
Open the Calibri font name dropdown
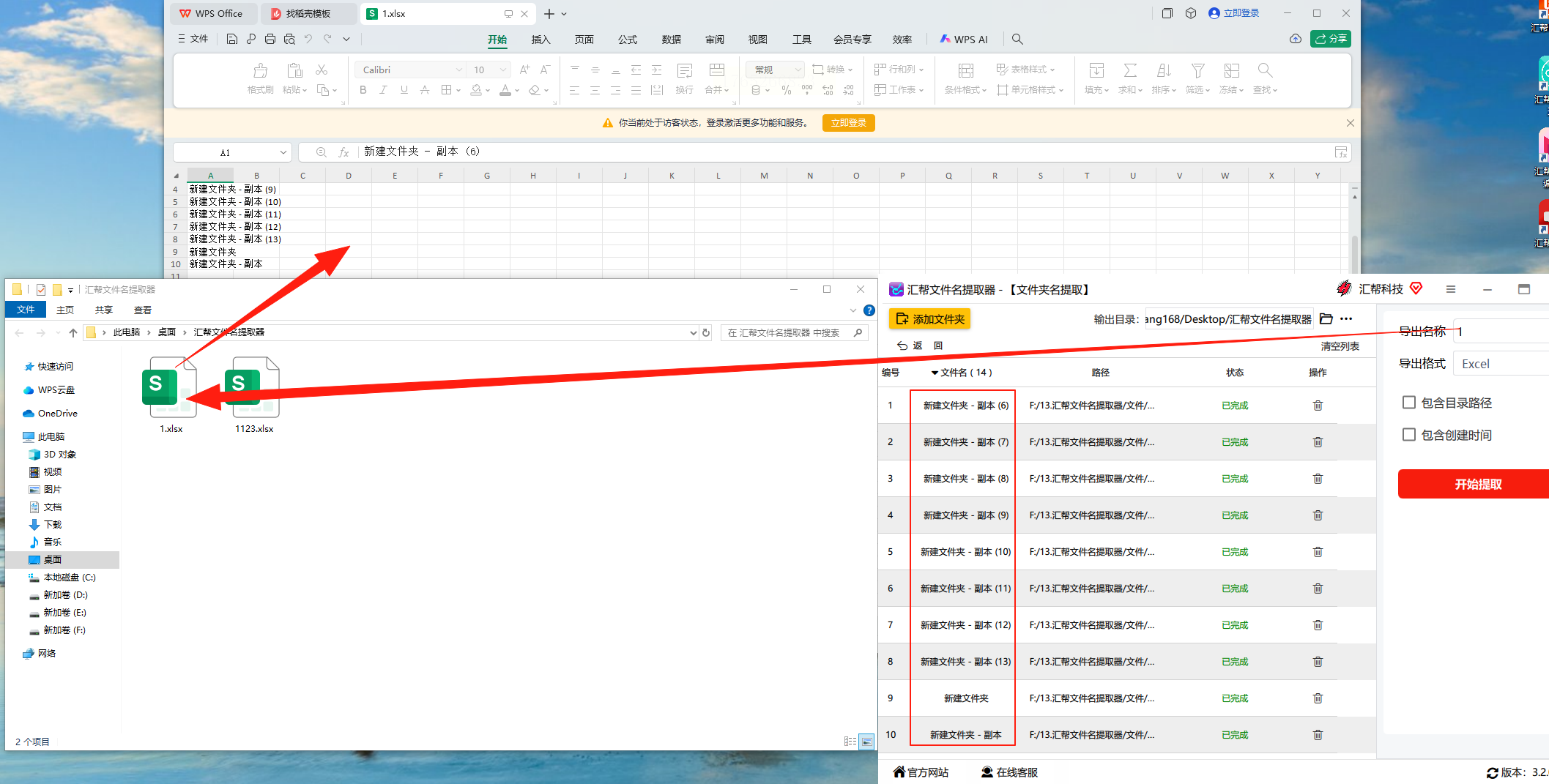tap(459, 70)
